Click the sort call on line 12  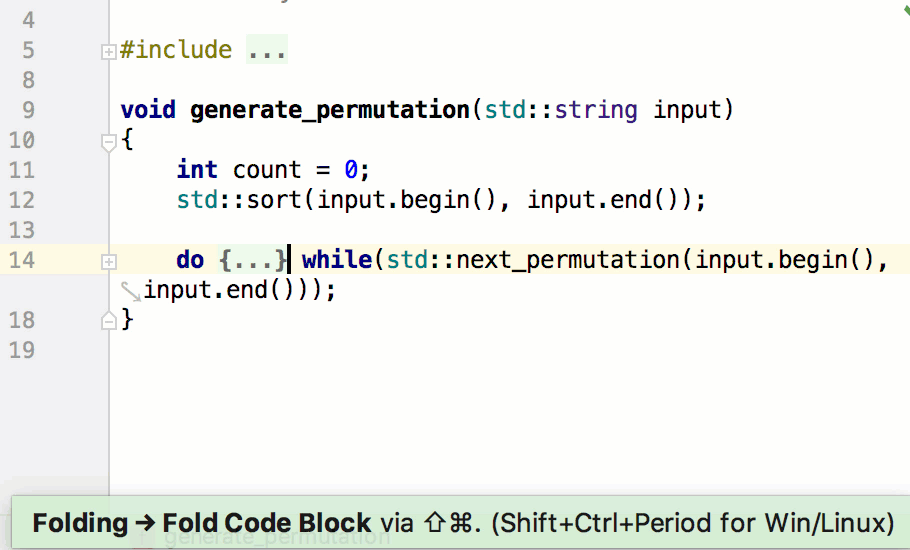pyautogui.click(x=274, y=200)
